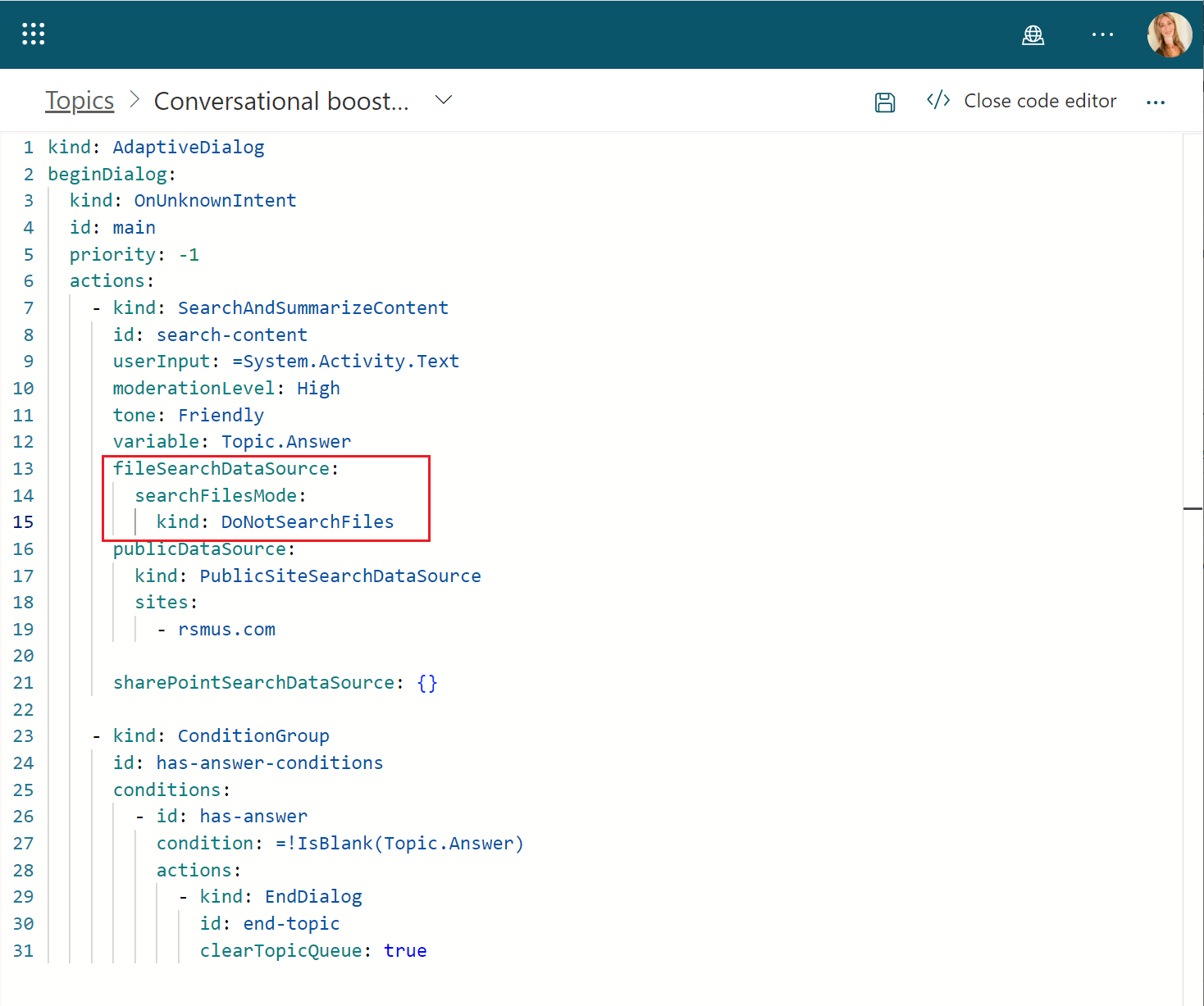Click line number 15 in gutter

(x=23, y=521)
